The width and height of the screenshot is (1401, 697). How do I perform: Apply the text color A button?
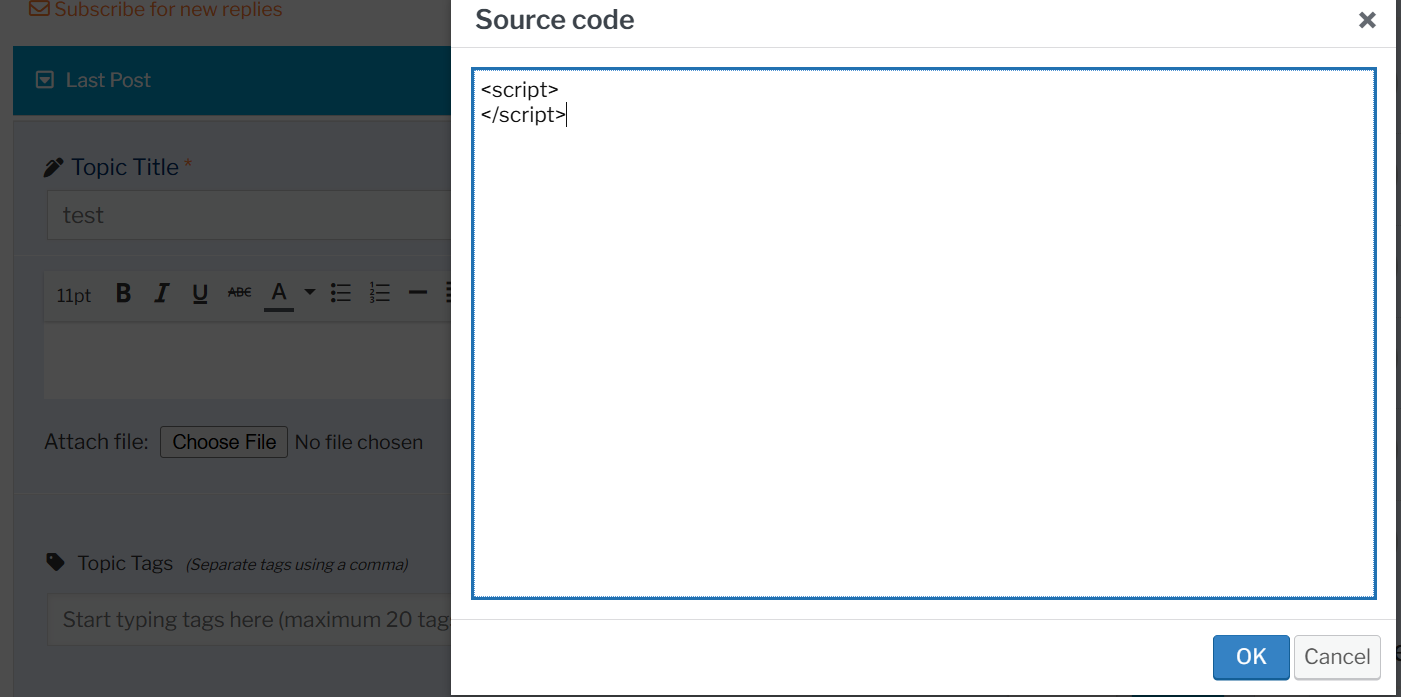tap(279, 293)
